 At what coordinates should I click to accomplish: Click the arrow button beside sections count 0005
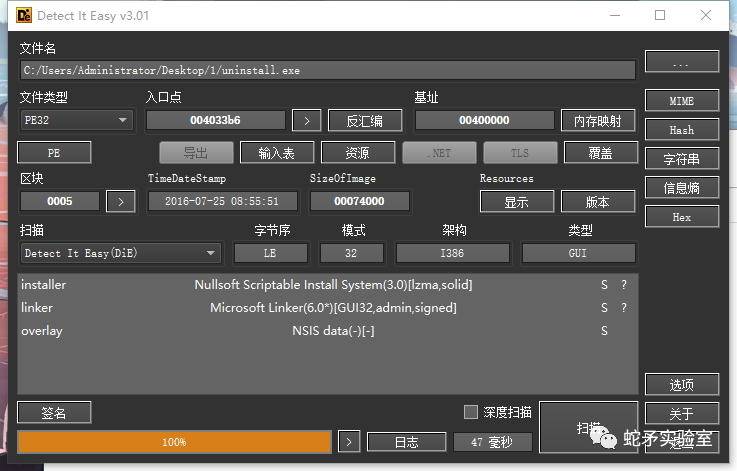[x=121, y=202]
